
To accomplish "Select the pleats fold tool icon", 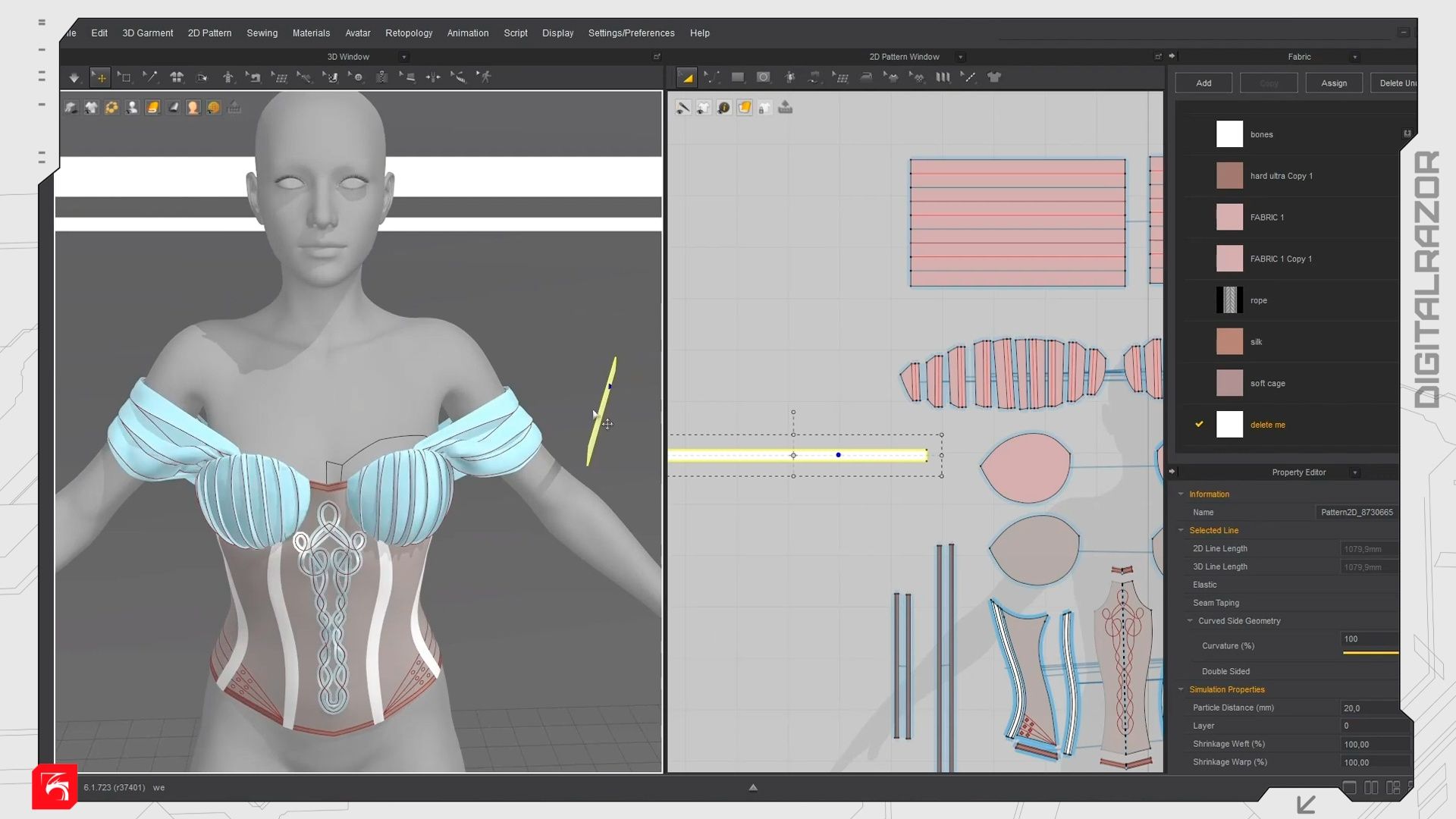I will (x=943, y=77).
